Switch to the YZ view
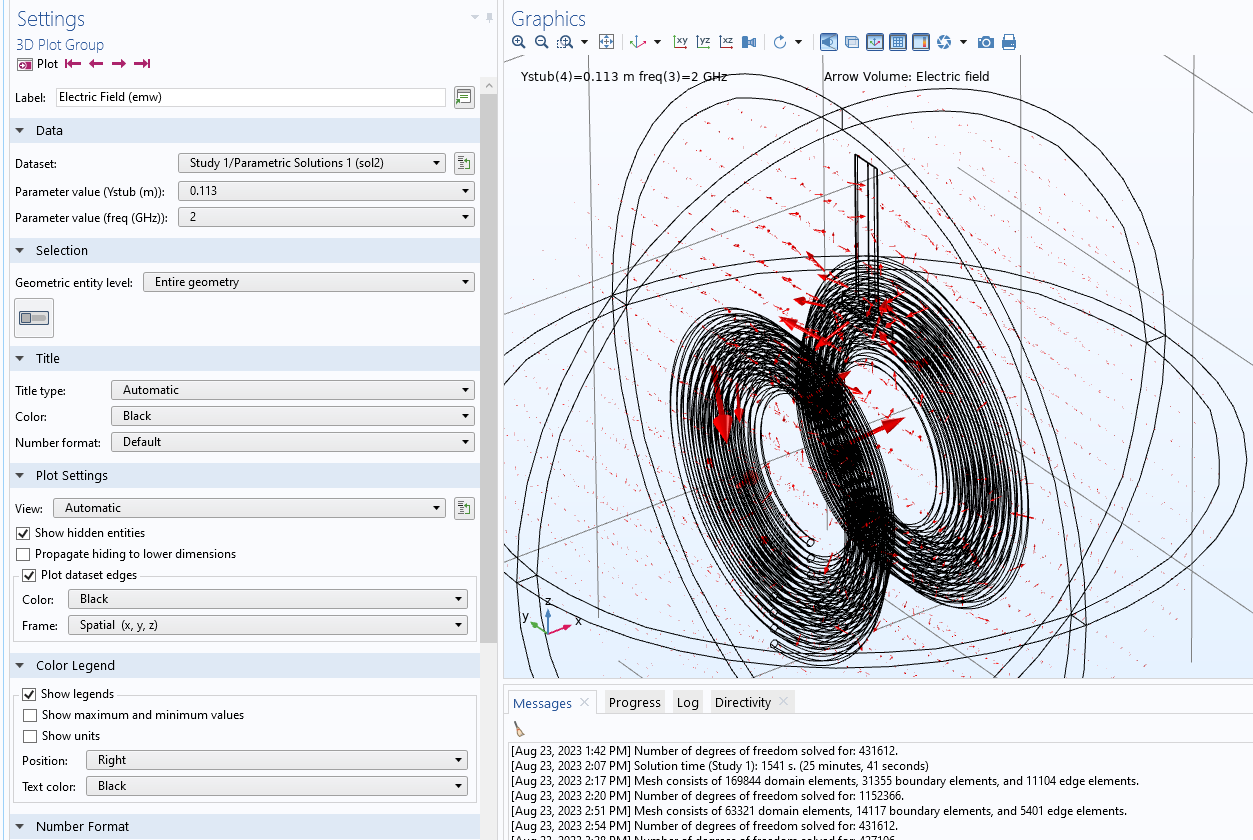This screenshot has height=840, width=1253. (x=704, y=42)
